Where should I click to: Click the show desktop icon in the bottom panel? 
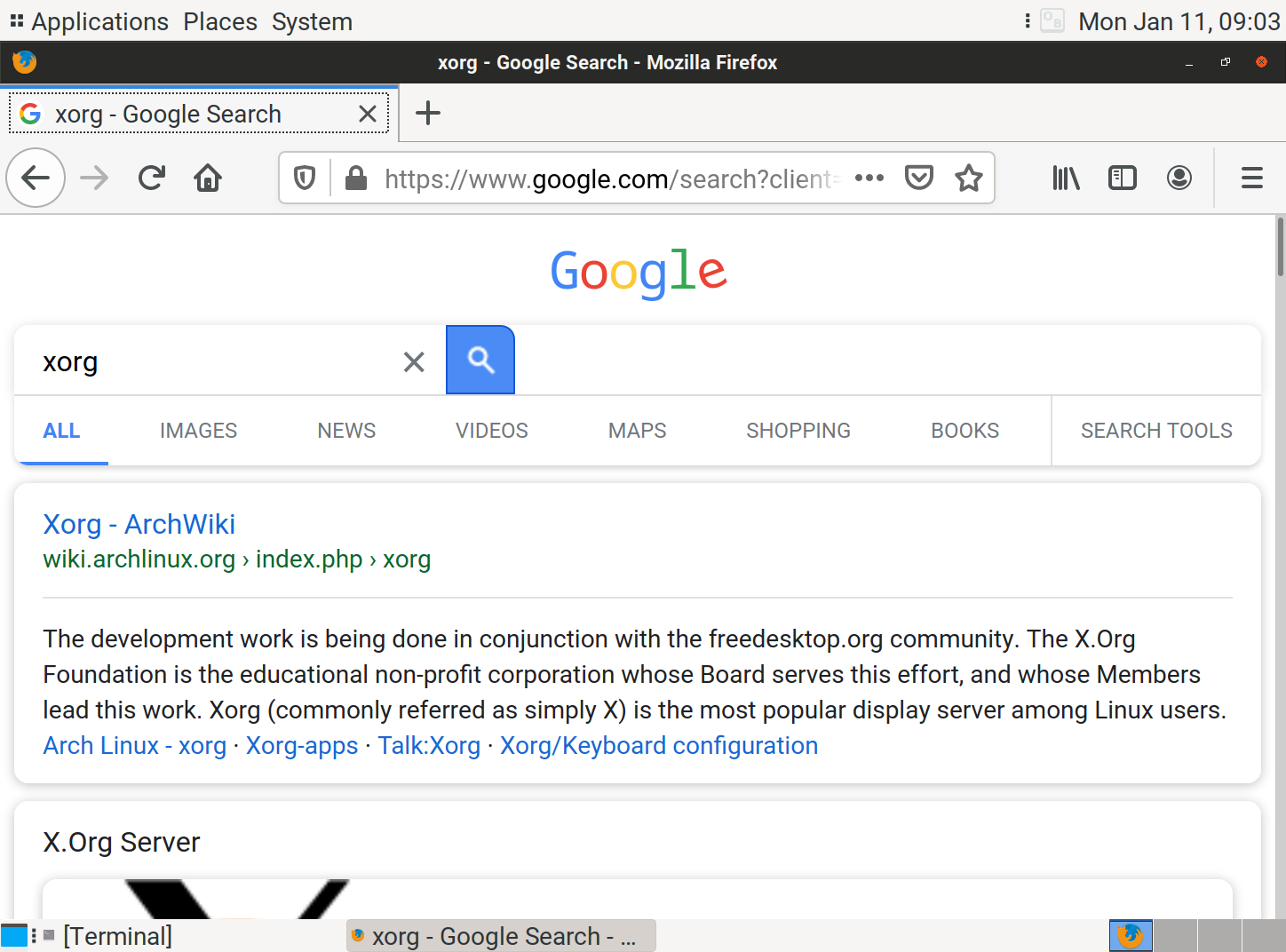point(14,936)
